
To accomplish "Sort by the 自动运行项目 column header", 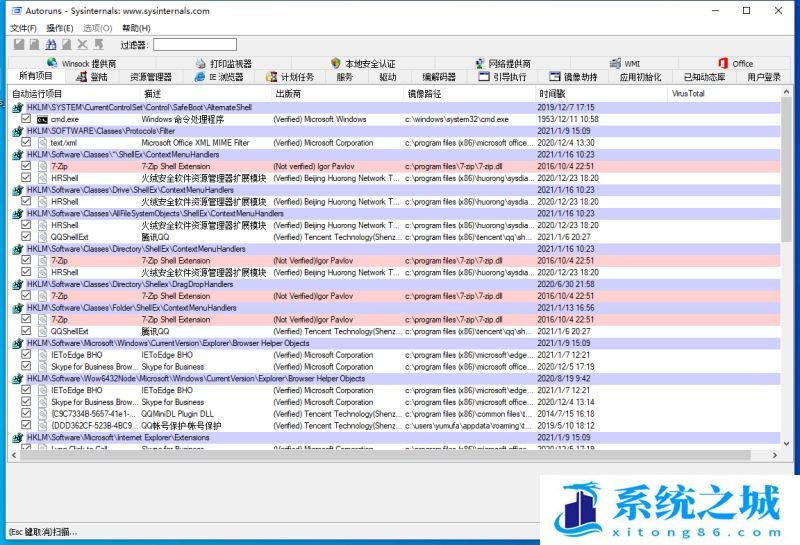I will pos(74,94).
